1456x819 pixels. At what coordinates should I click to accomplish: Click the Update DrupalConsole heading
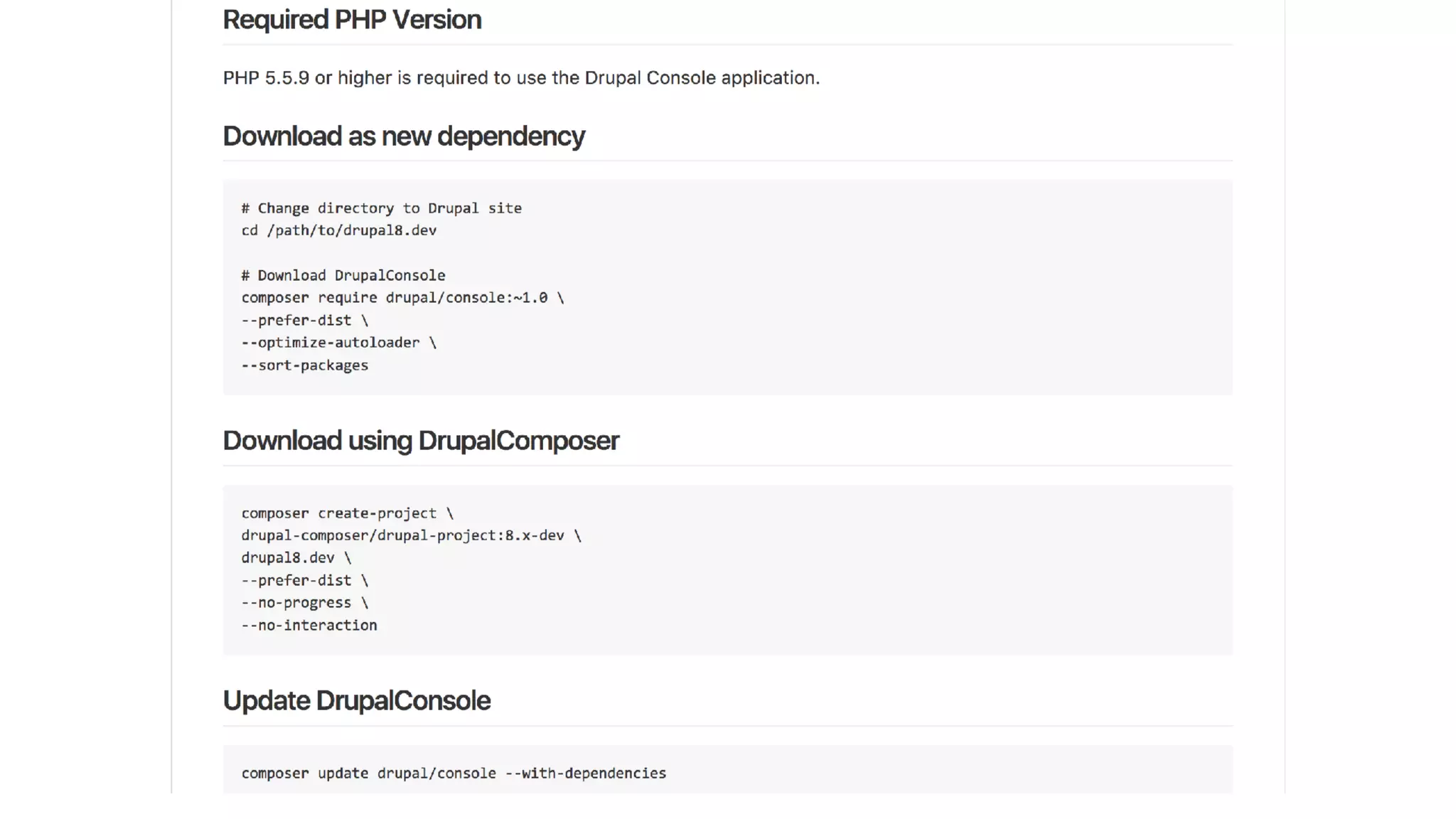pos(356,701)
